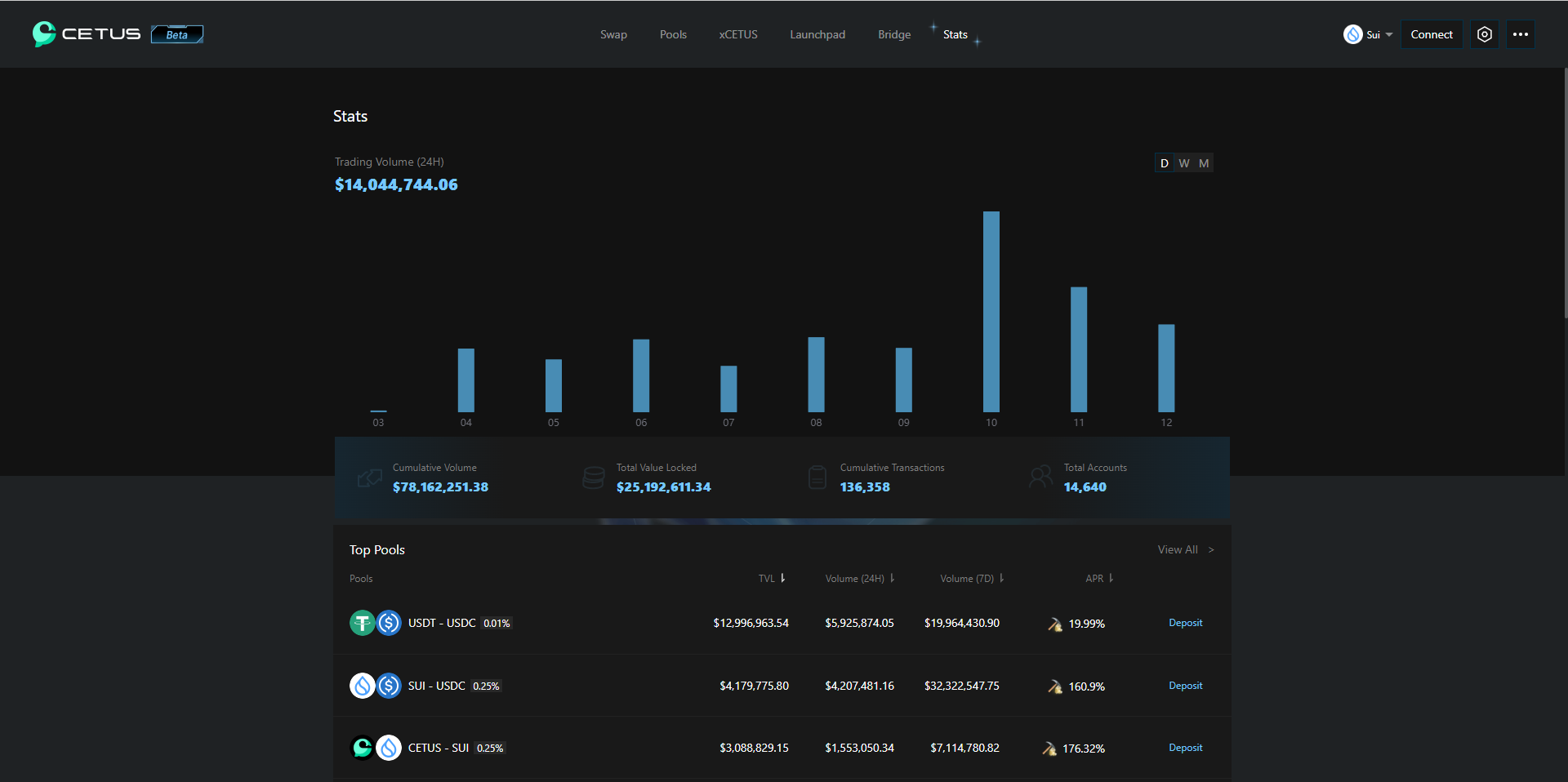Click the Cumulative Volume icon
The width and height of the screenshot is (1568, 782).
point(370,478)
